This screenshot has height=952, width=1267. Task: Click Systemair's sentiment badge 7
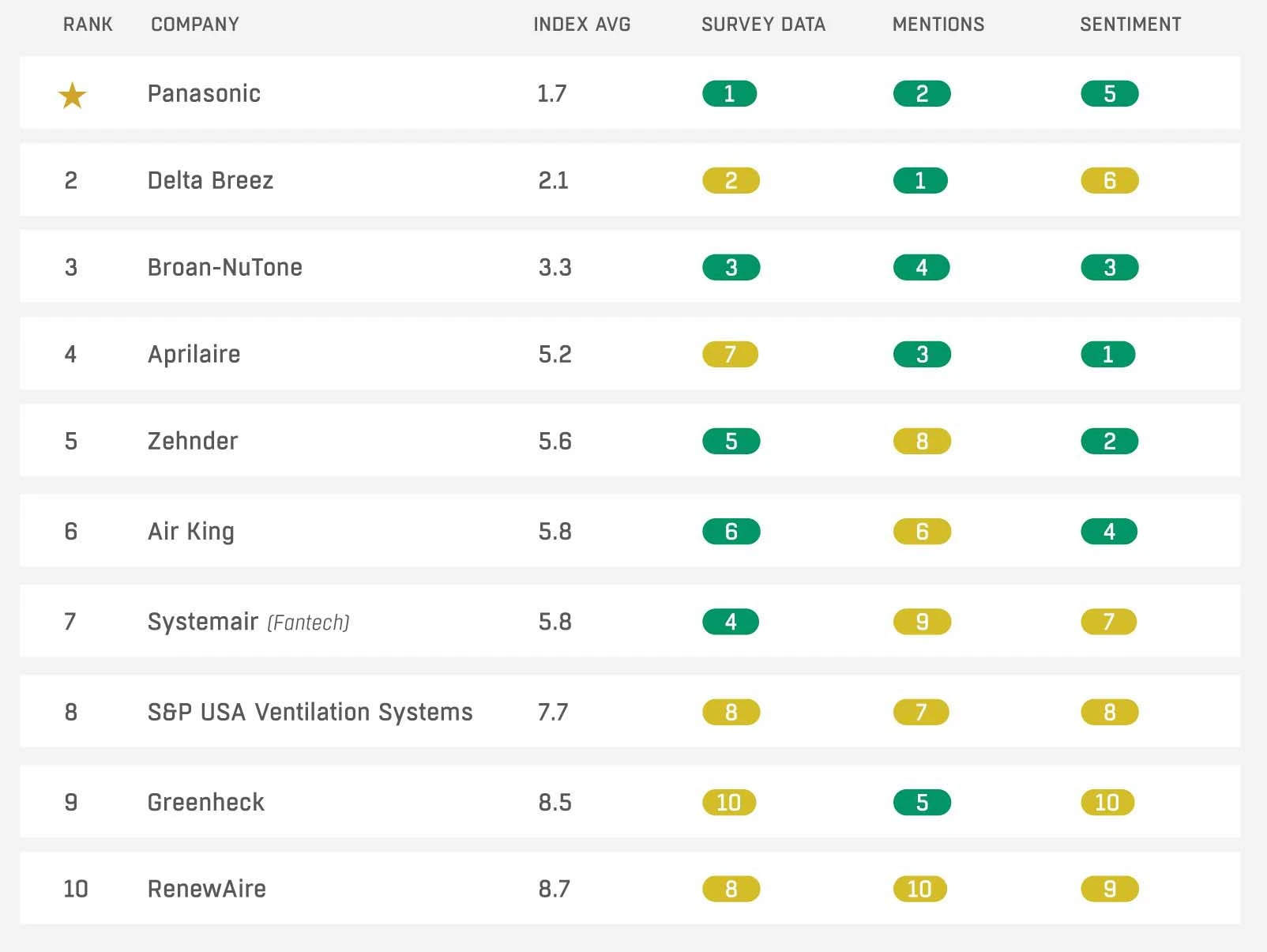pyautogui.click(x=1109, y=623)
